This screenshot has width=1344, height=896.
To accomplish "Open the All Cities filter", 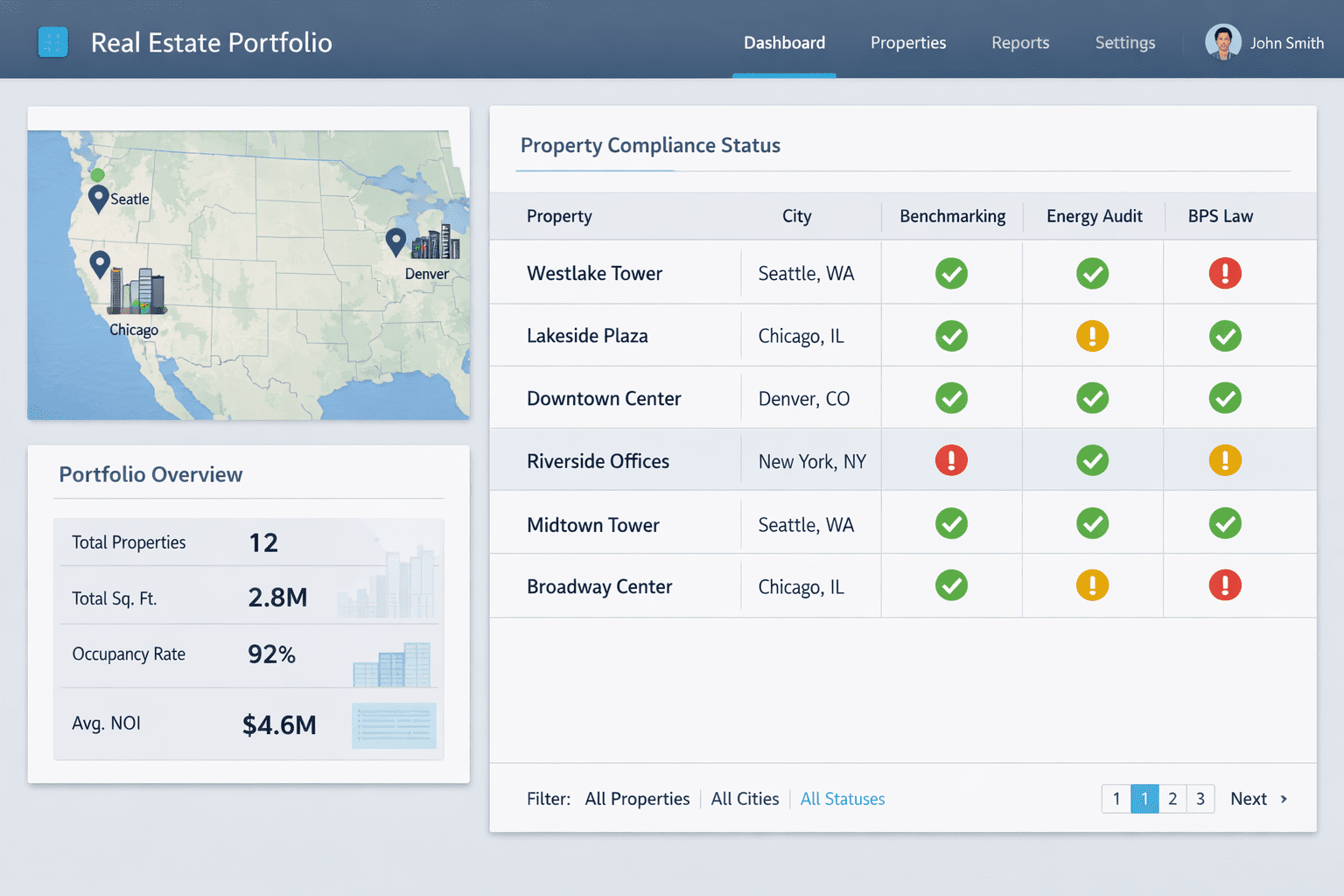I will (745, 799).
